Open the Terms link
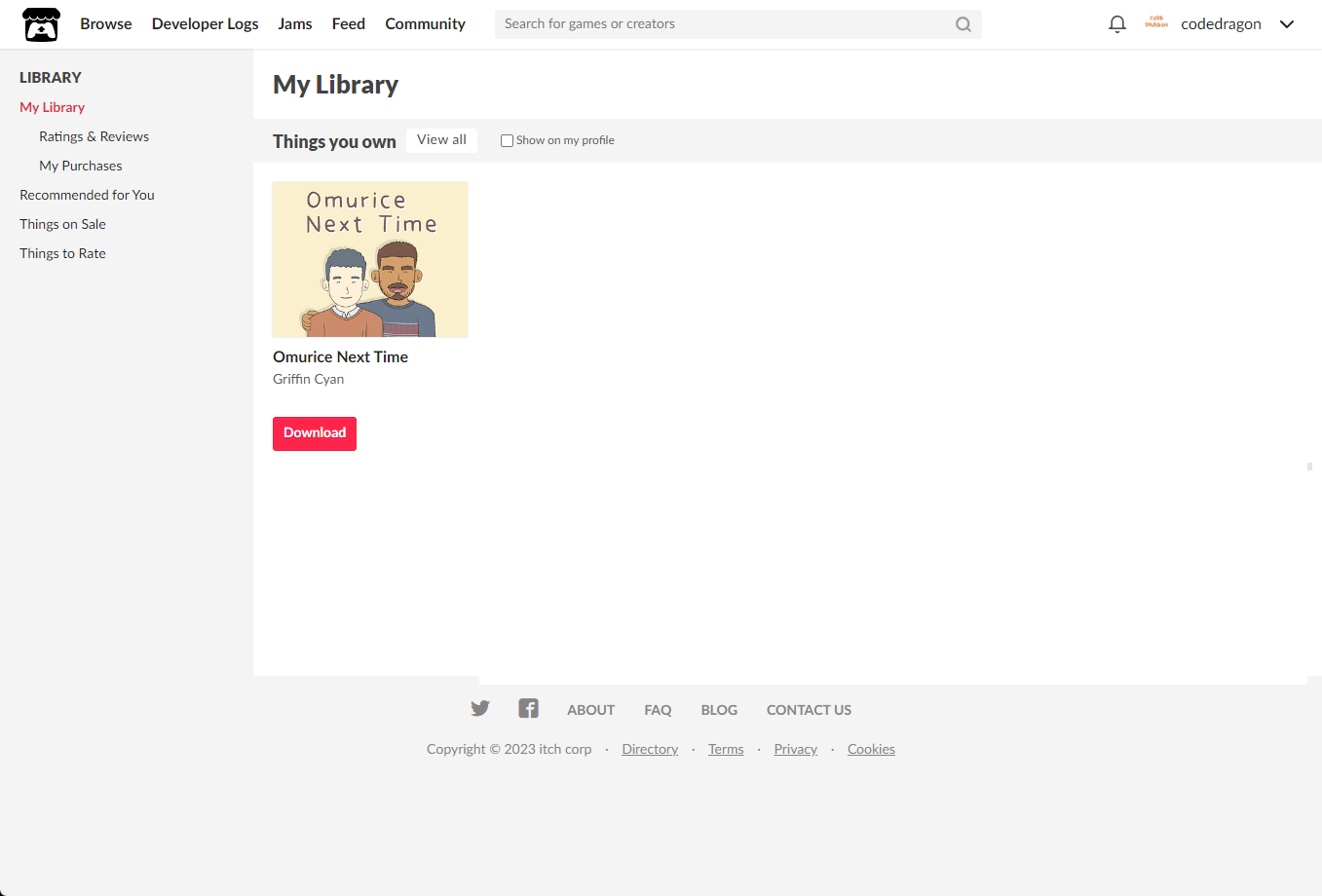The width and height of the screenshot is (1322, 896). [x=726, y=749]
